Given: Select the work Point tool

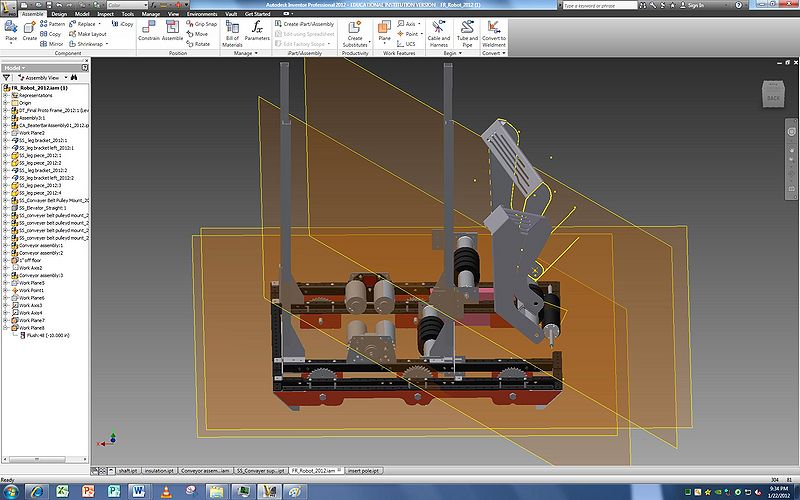Looking at the screenshot, I should point(408,34).
